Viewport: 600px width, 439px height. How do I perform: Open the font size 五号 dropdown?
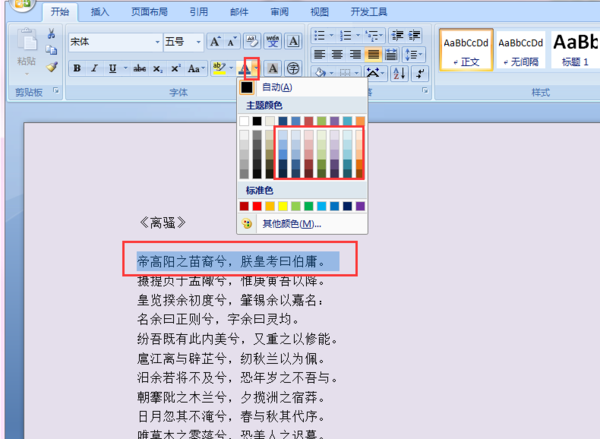198,42
